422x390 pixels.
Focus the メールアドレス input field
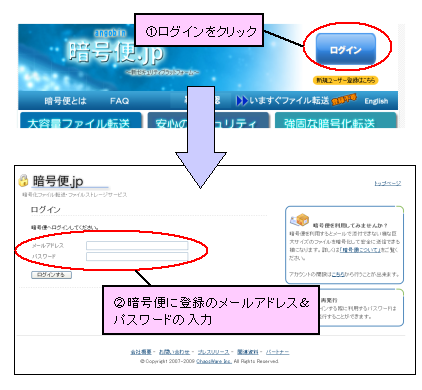point(137,246)
